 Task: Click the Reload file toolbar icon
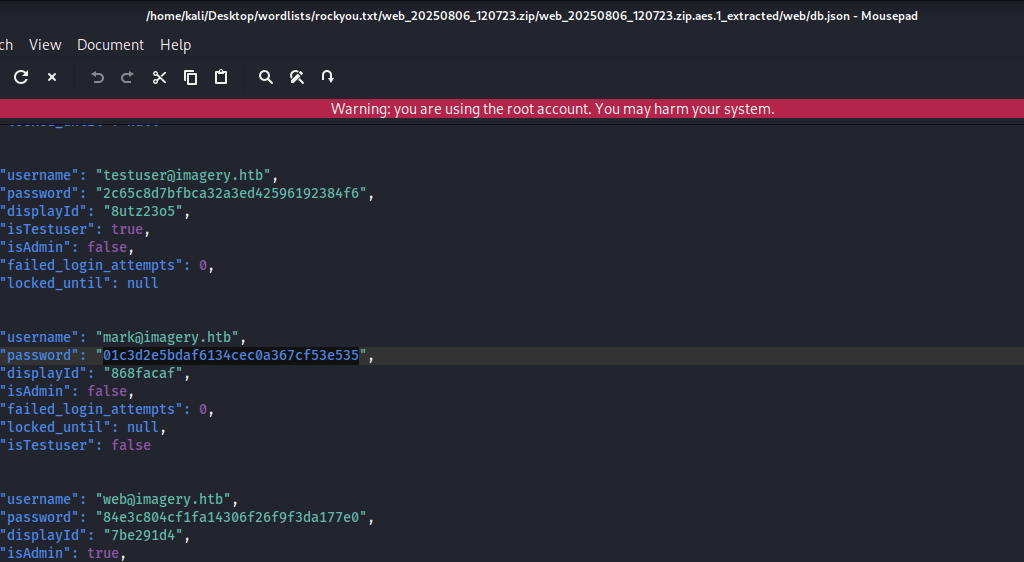tap(21, 77)
